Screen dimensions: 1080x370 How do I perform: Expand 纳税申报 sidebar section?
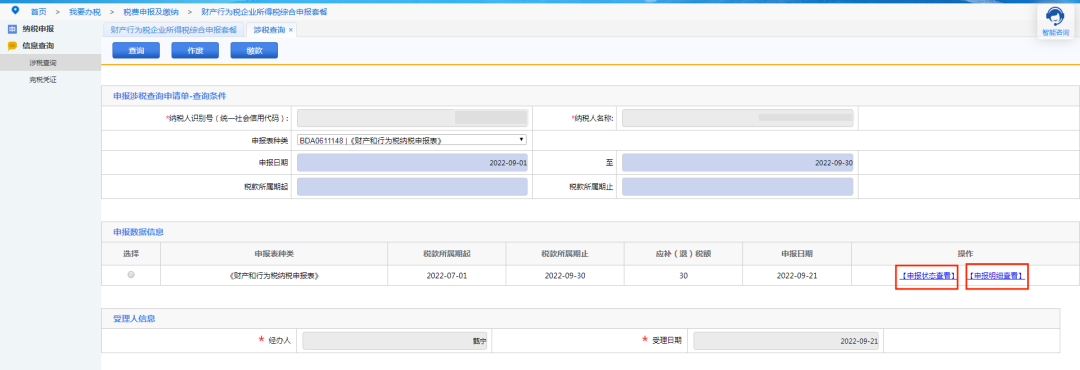(38, 29)
